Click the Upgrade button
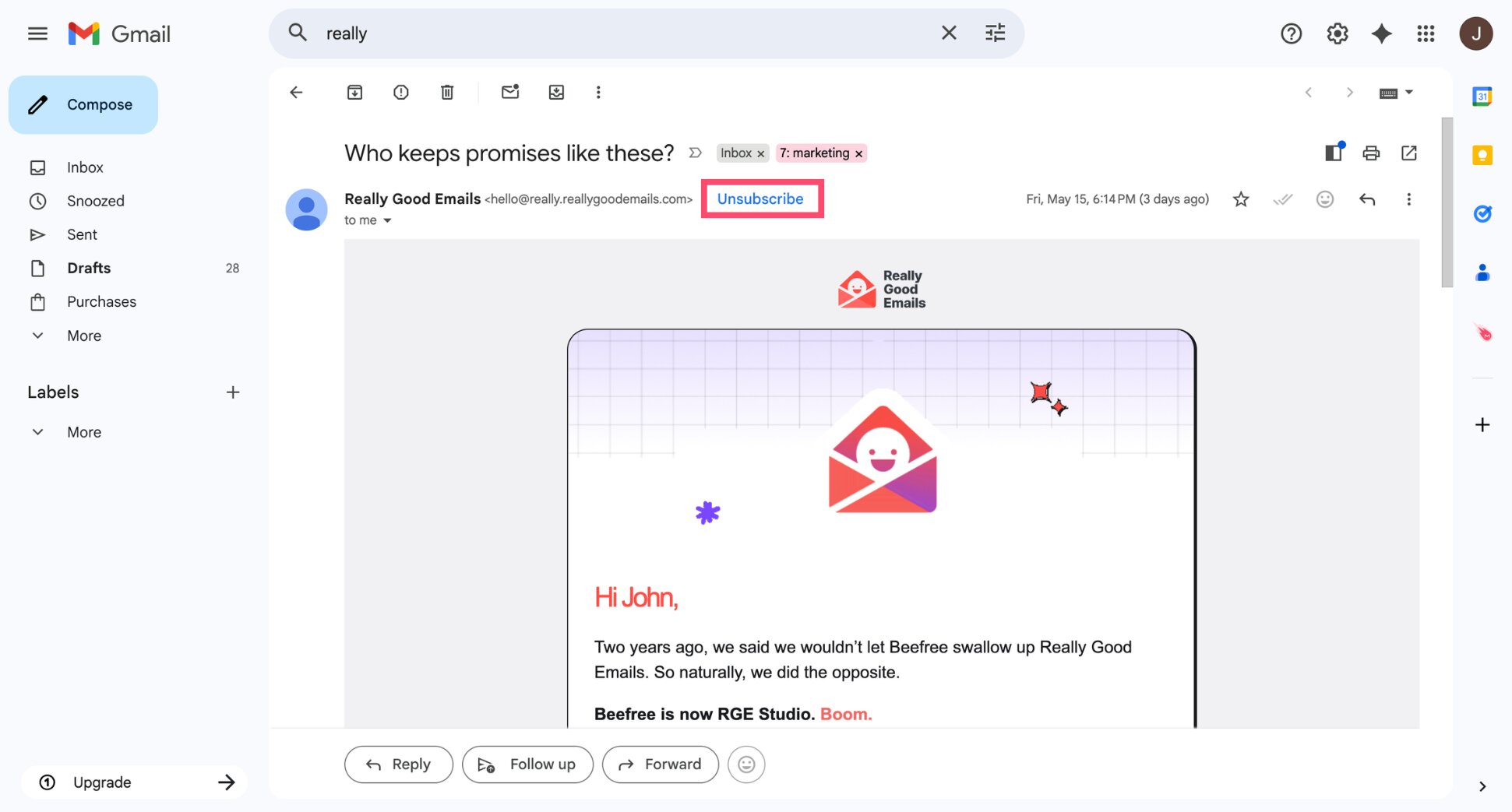 pos(134,782)
